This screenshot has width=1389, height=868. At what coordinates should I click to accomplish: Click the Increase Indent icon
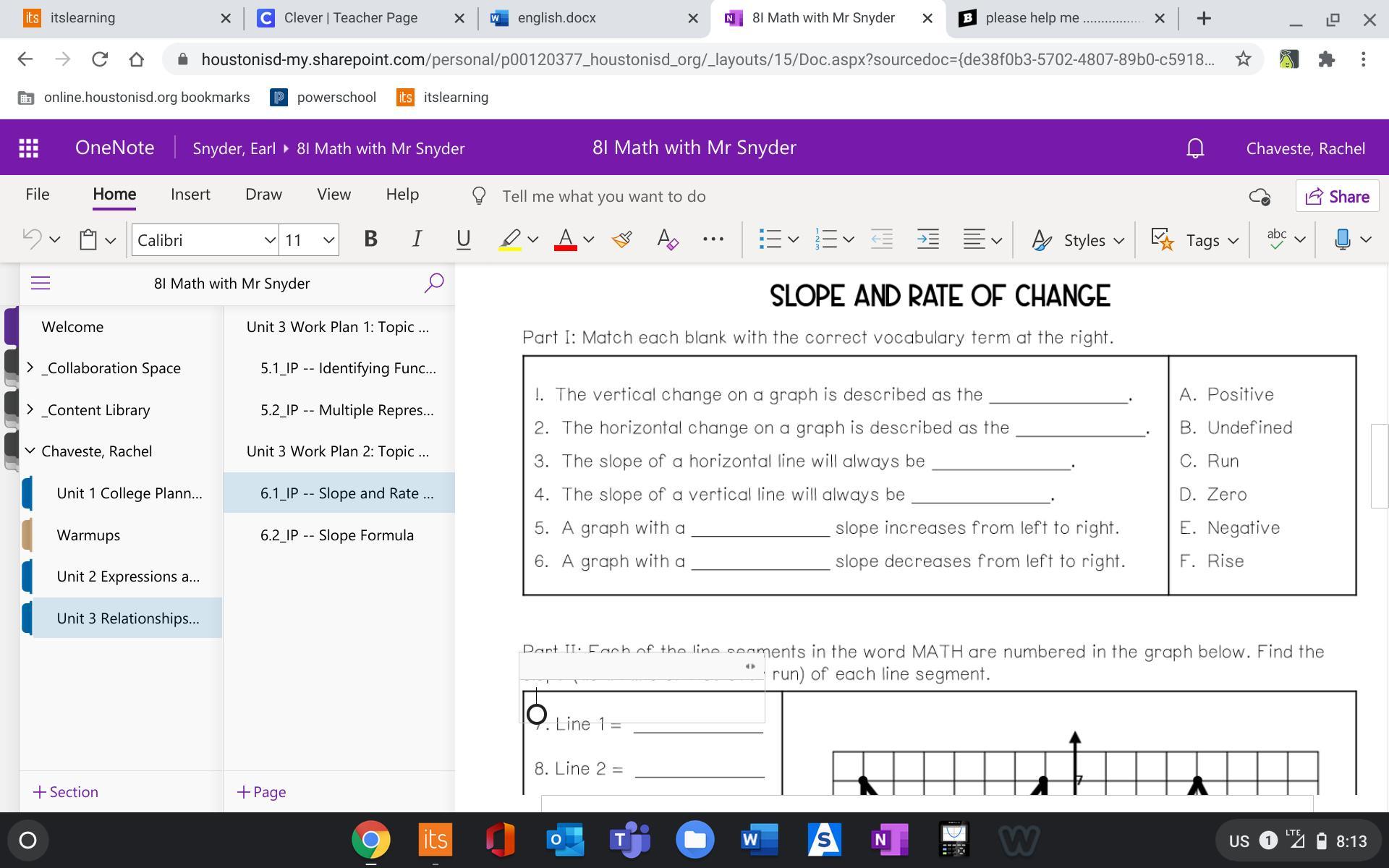[927, 239]
